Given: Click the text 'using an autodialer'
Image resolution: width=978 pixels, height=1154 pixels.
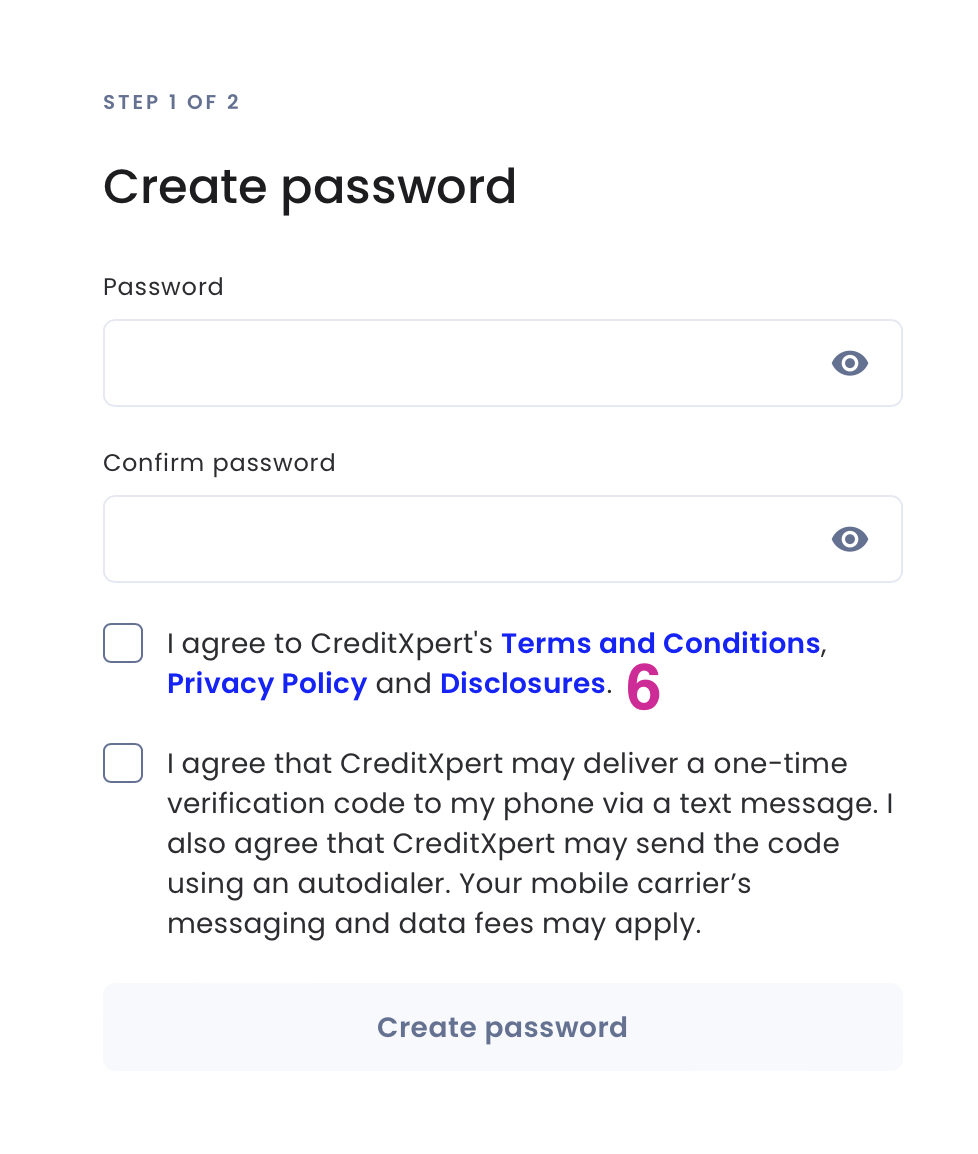Looking at the screenshot, I should coord(306,884).
